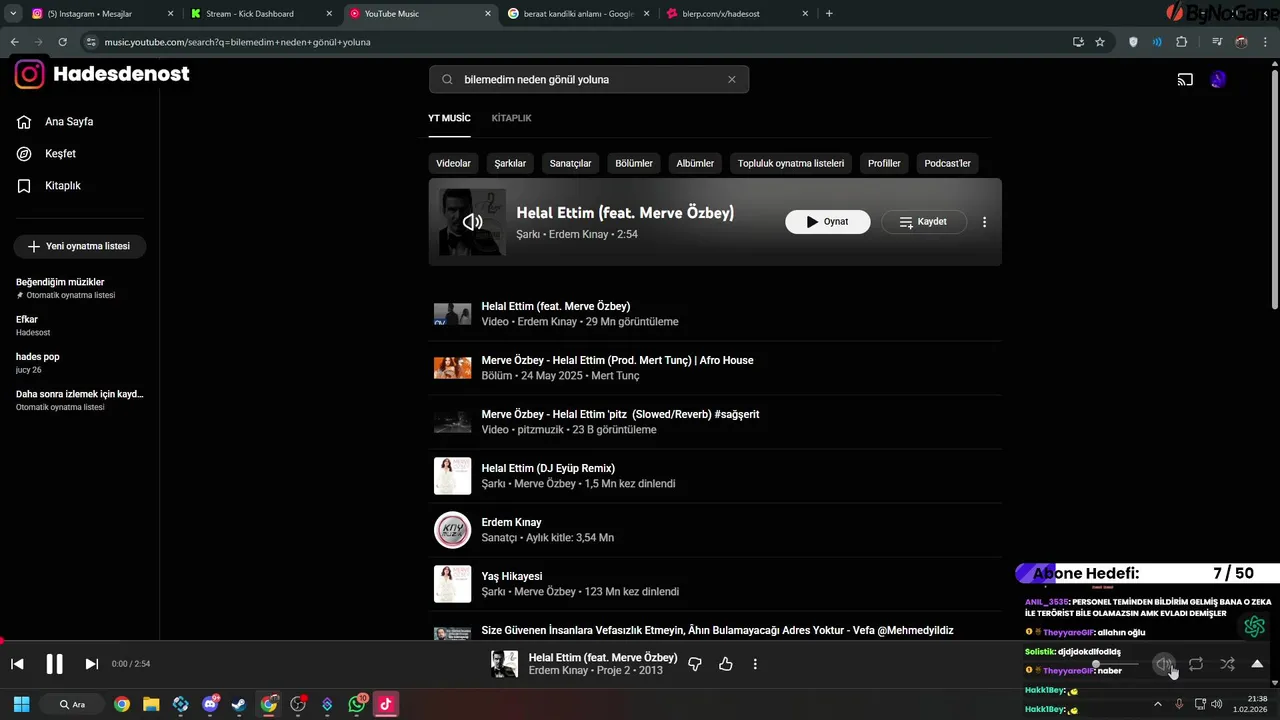This screenshot has height=720, width=1280.
Task: Open the tab search dropdown arrow
Action: [13, 14]
